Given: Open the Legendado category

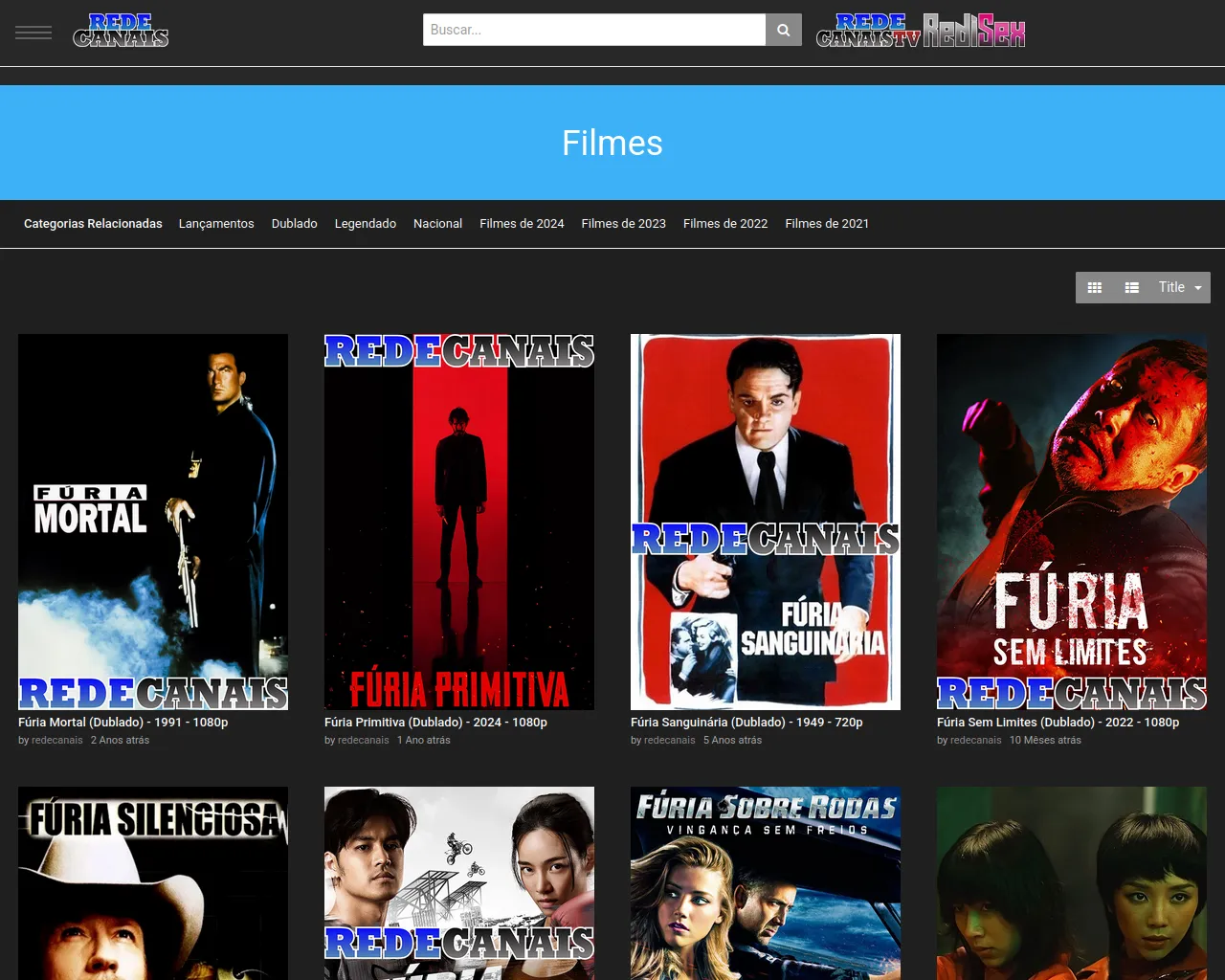Looking at the screenshot, I should (x=365, y=223).
